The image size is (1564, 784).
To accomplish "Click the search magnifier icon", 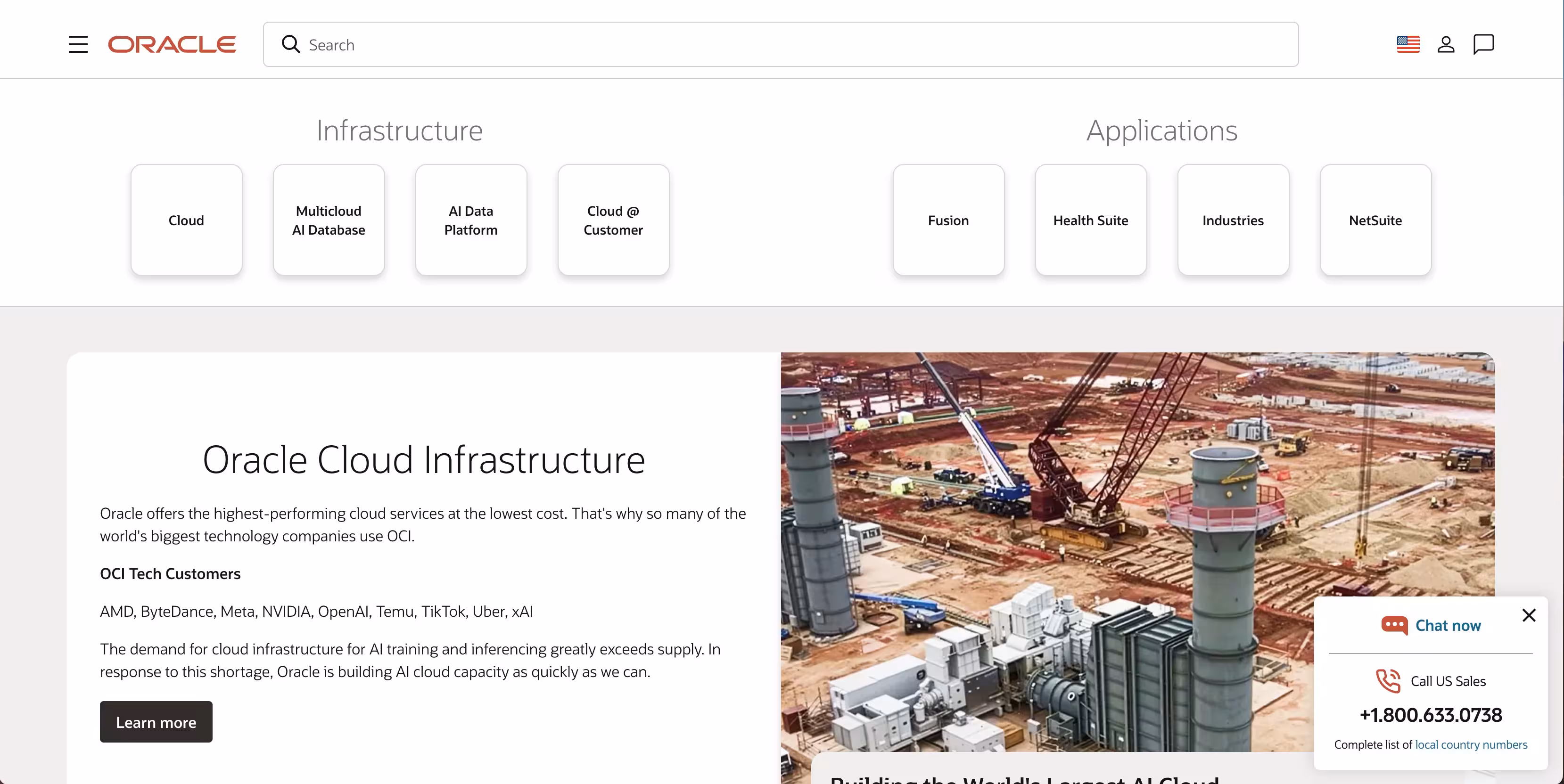I will pos(291,44).
